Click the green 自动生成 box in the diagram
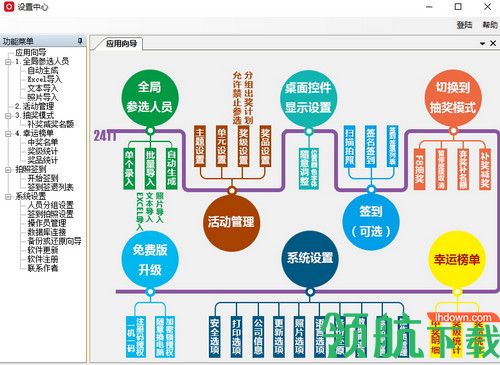Image resolution: width=500 pixels, height=365 pixels. click(171, 169)
